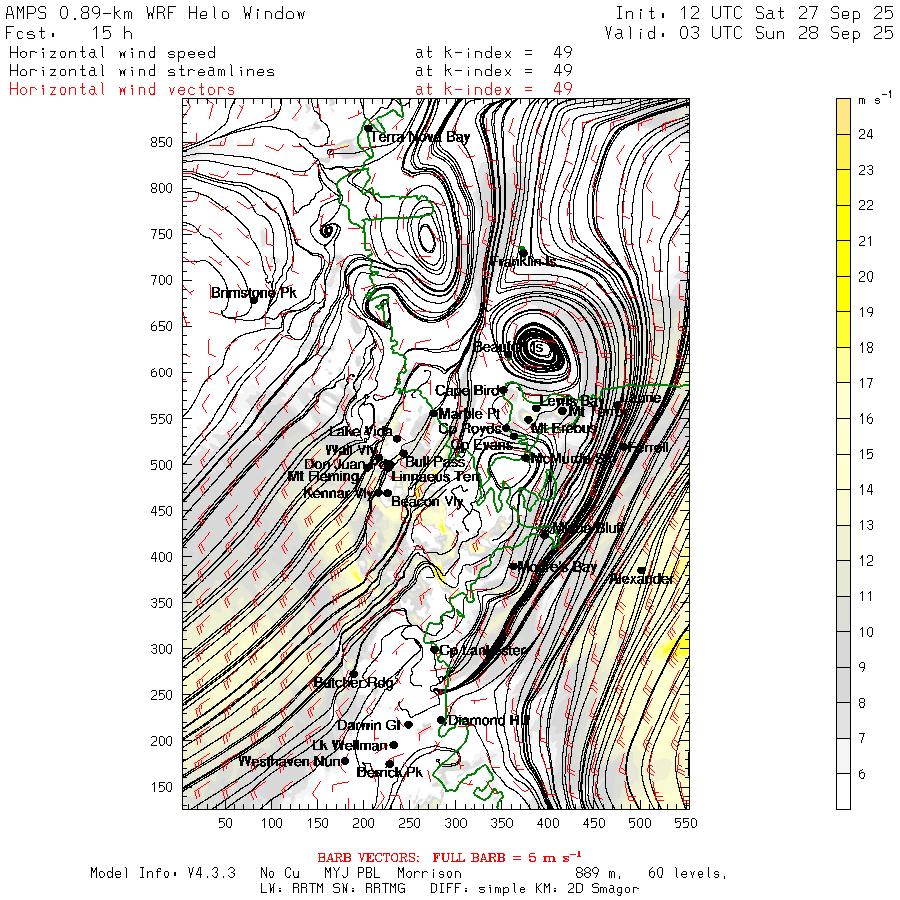The width and height of the screenshot is (900, 900).
Task: Click the Butcher Rdg label
Action: coord(354,682)
